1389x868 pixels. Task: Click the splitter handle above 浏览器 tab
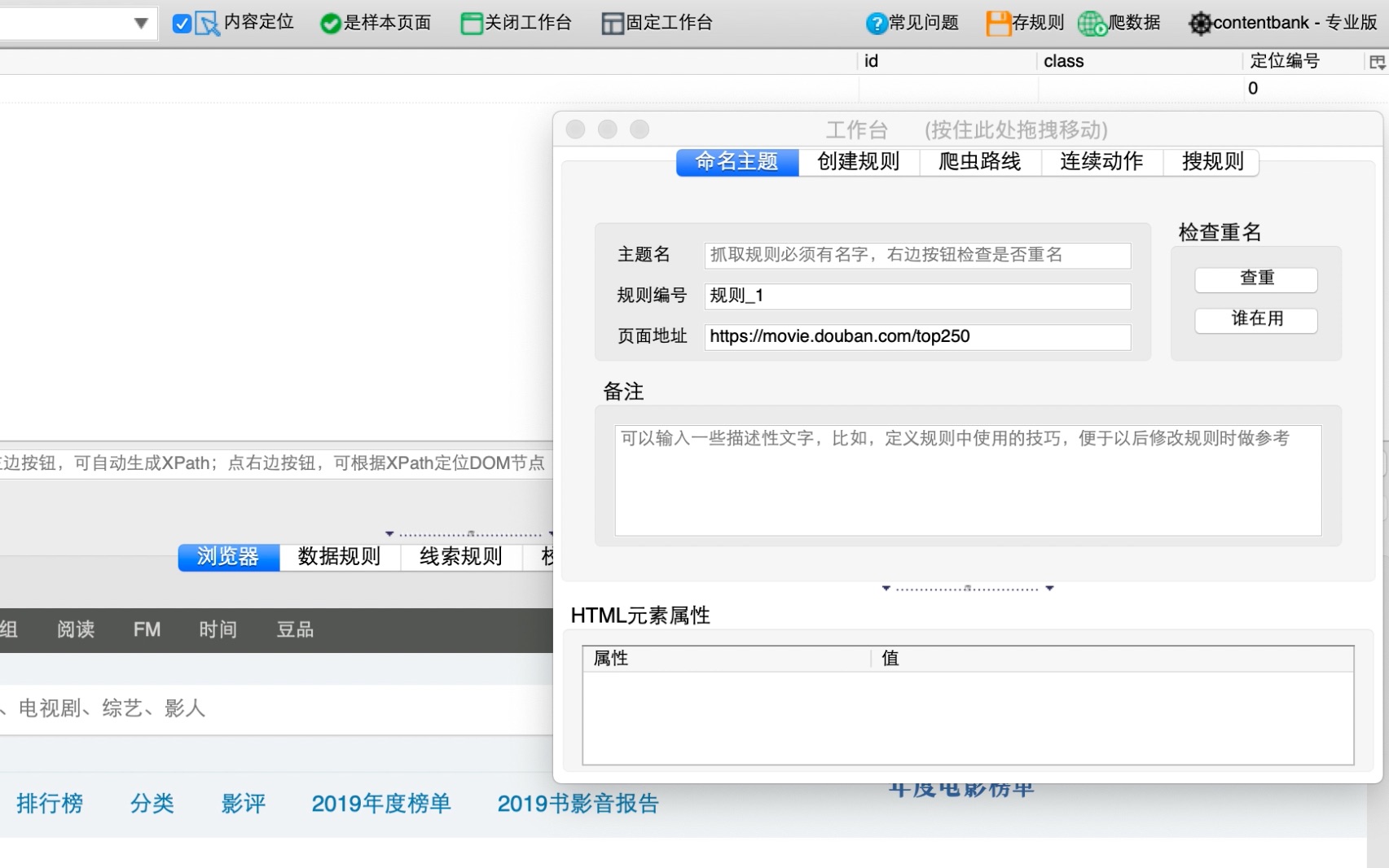point(470,534)
